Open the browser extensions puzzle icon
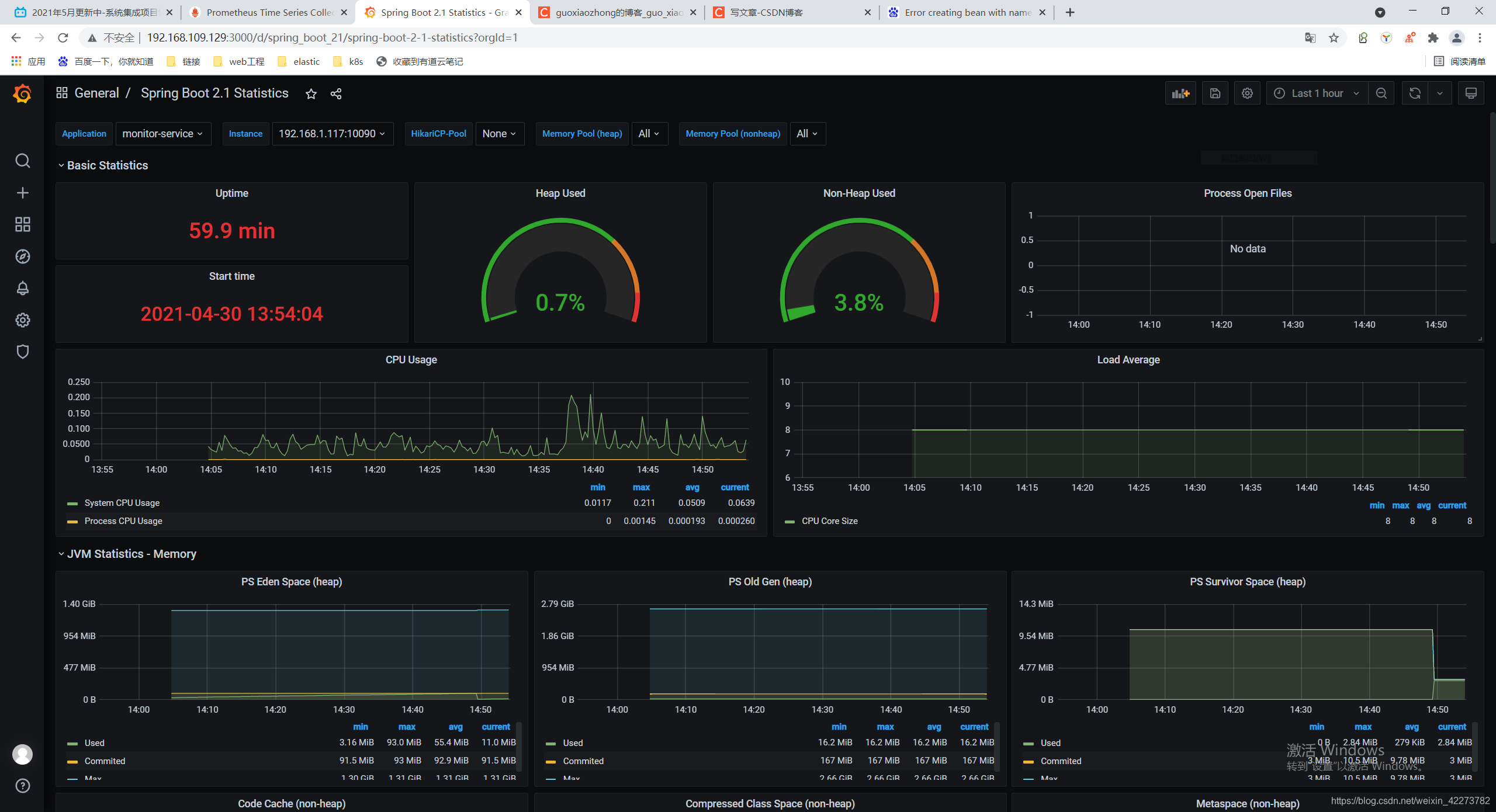1496x812 pixels. [x=1433, y=38]
